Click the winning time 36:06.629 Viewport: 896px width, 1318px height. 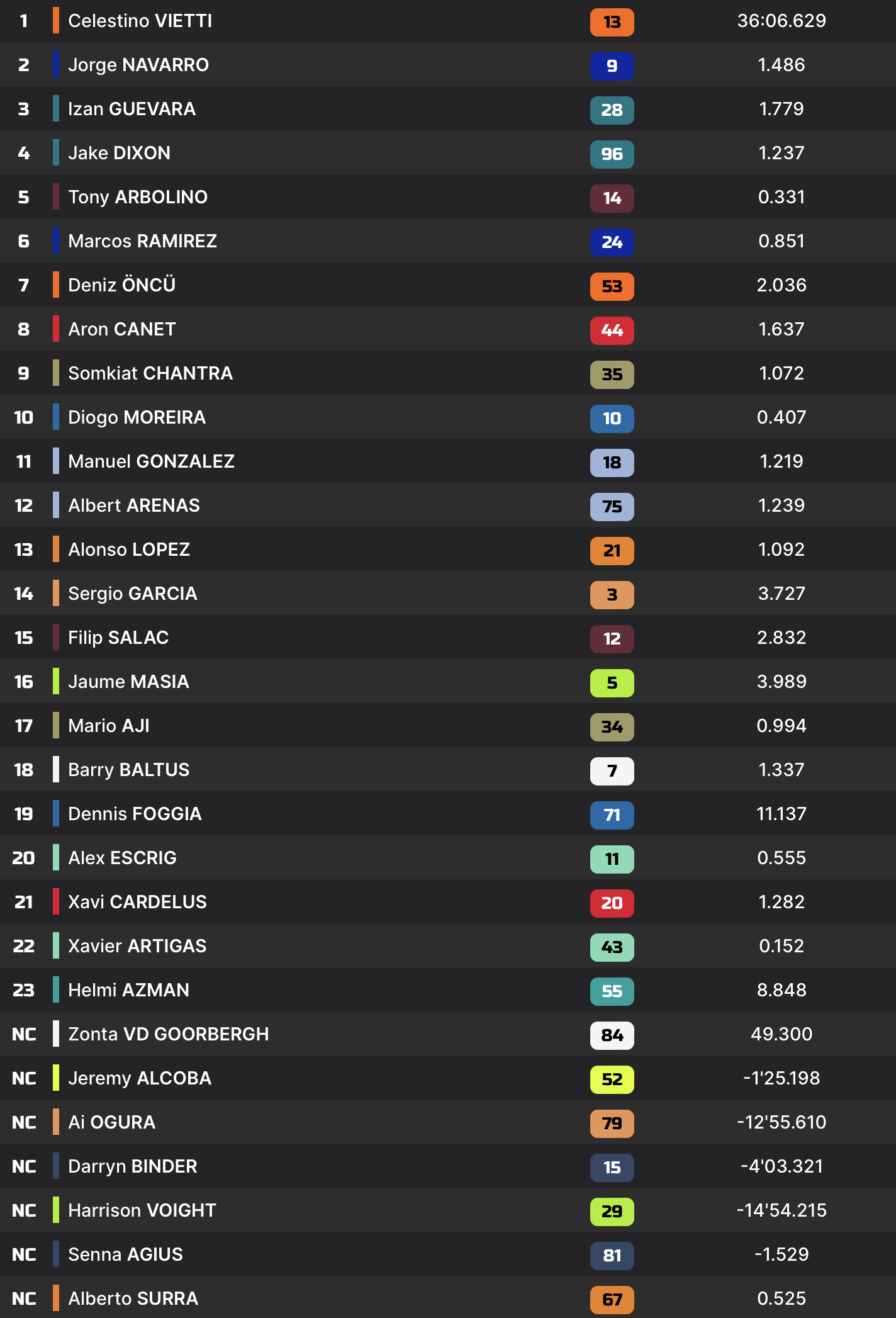781,21
